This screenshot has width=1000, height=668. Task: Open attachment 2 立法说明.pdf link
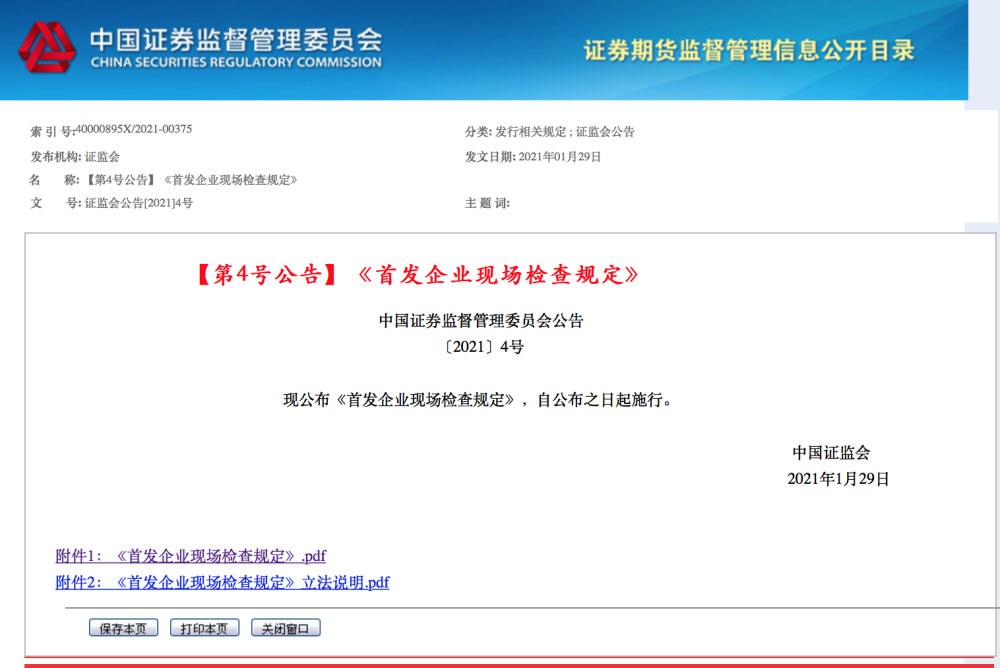point(222,582)
